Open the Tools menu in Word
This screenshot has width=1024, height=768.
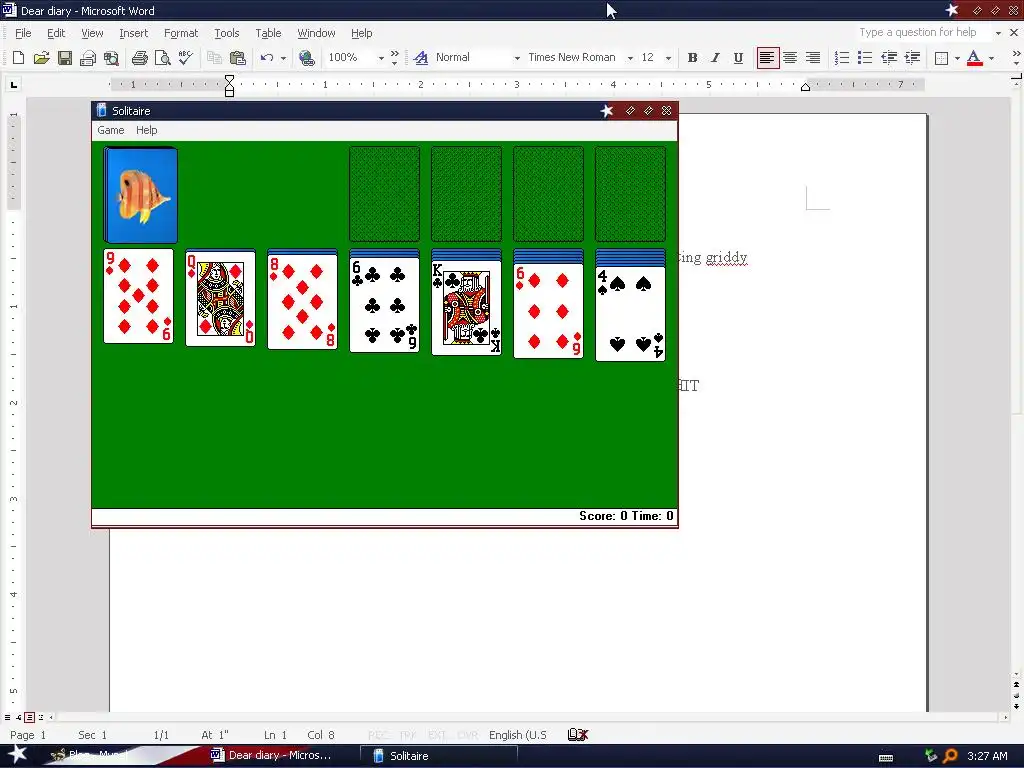[x=227, y=33]
